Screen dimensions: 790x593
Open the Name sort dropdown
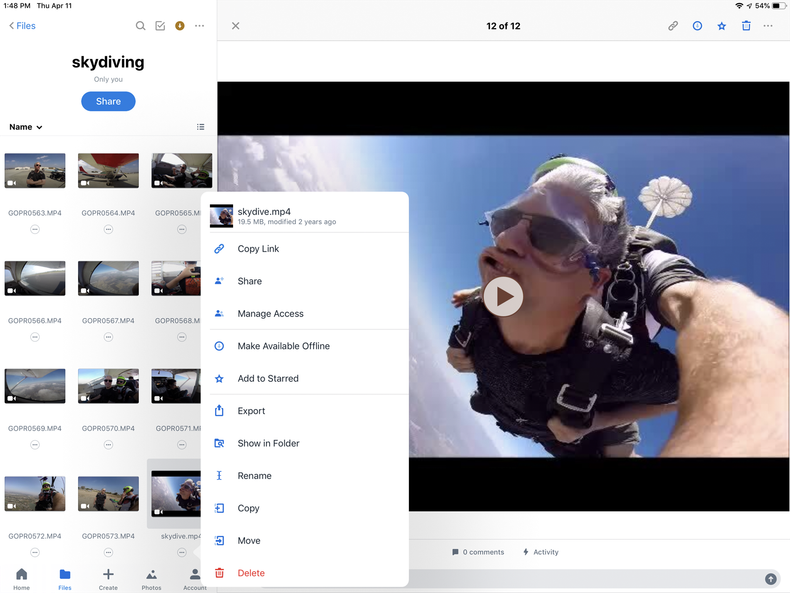[26, 127]
